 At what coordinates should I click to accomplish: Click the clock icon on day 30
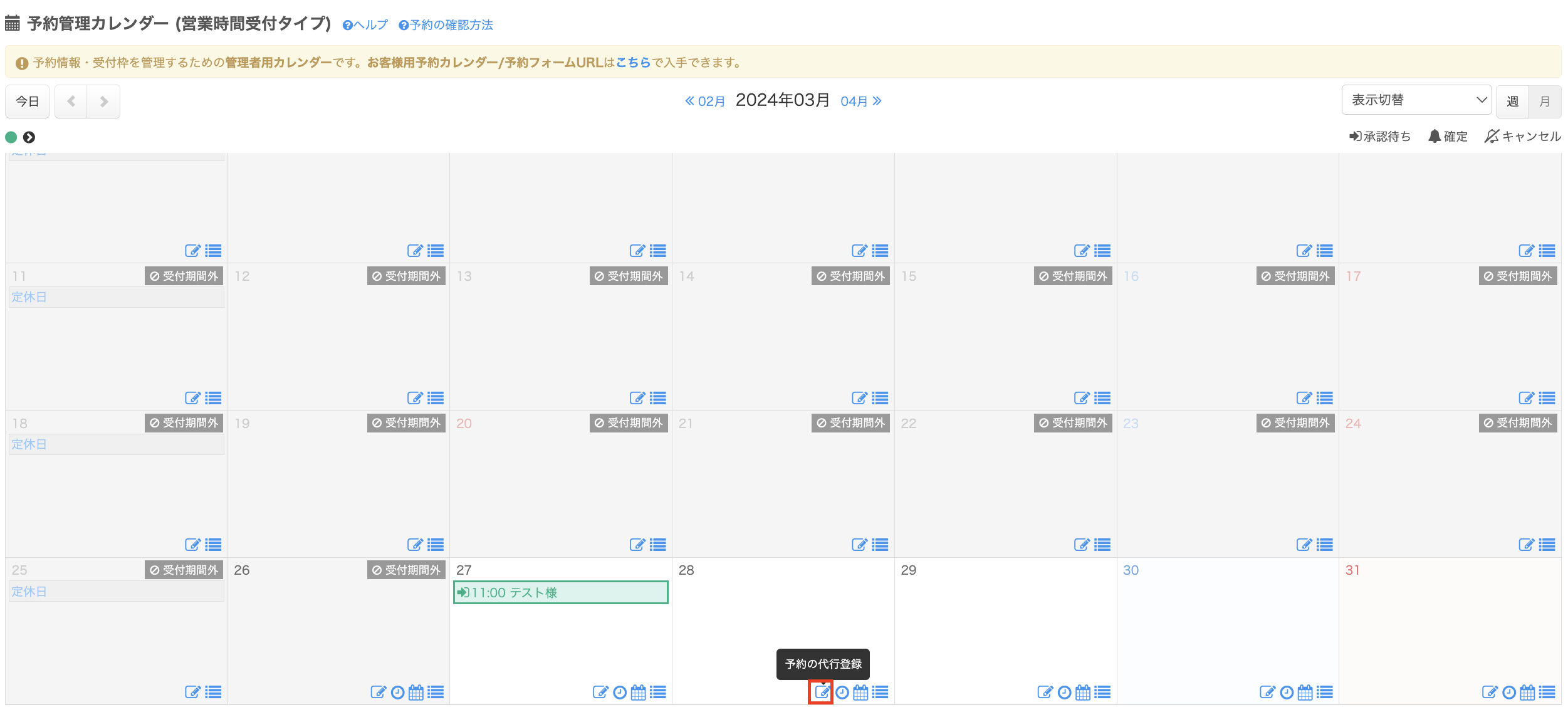coord(1286,692)
